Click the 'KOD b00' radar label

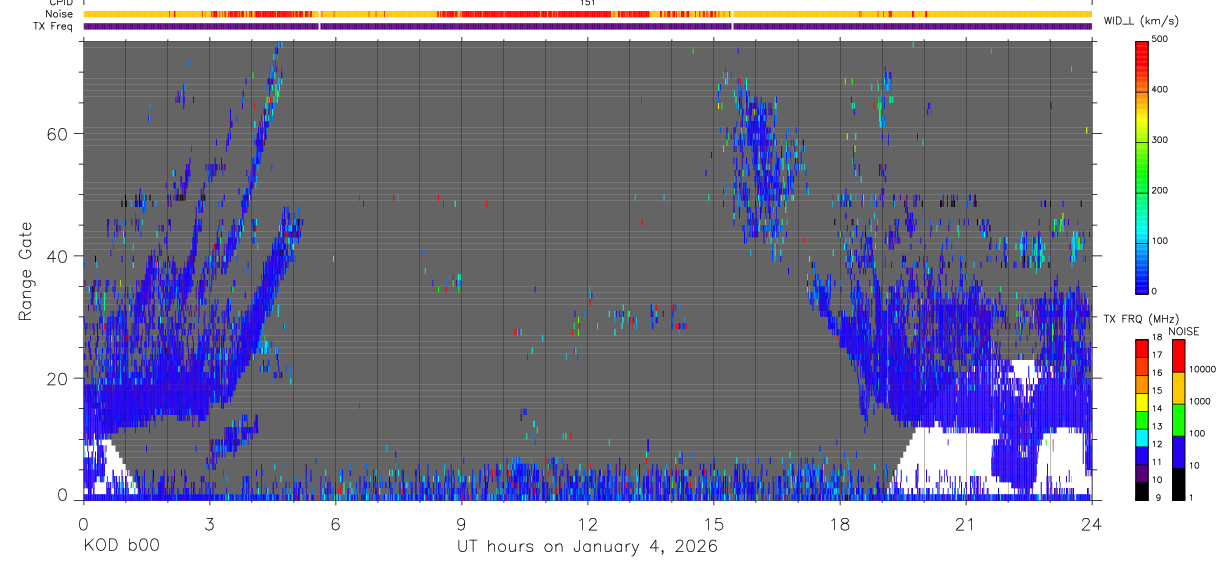(x=120, y=547)
